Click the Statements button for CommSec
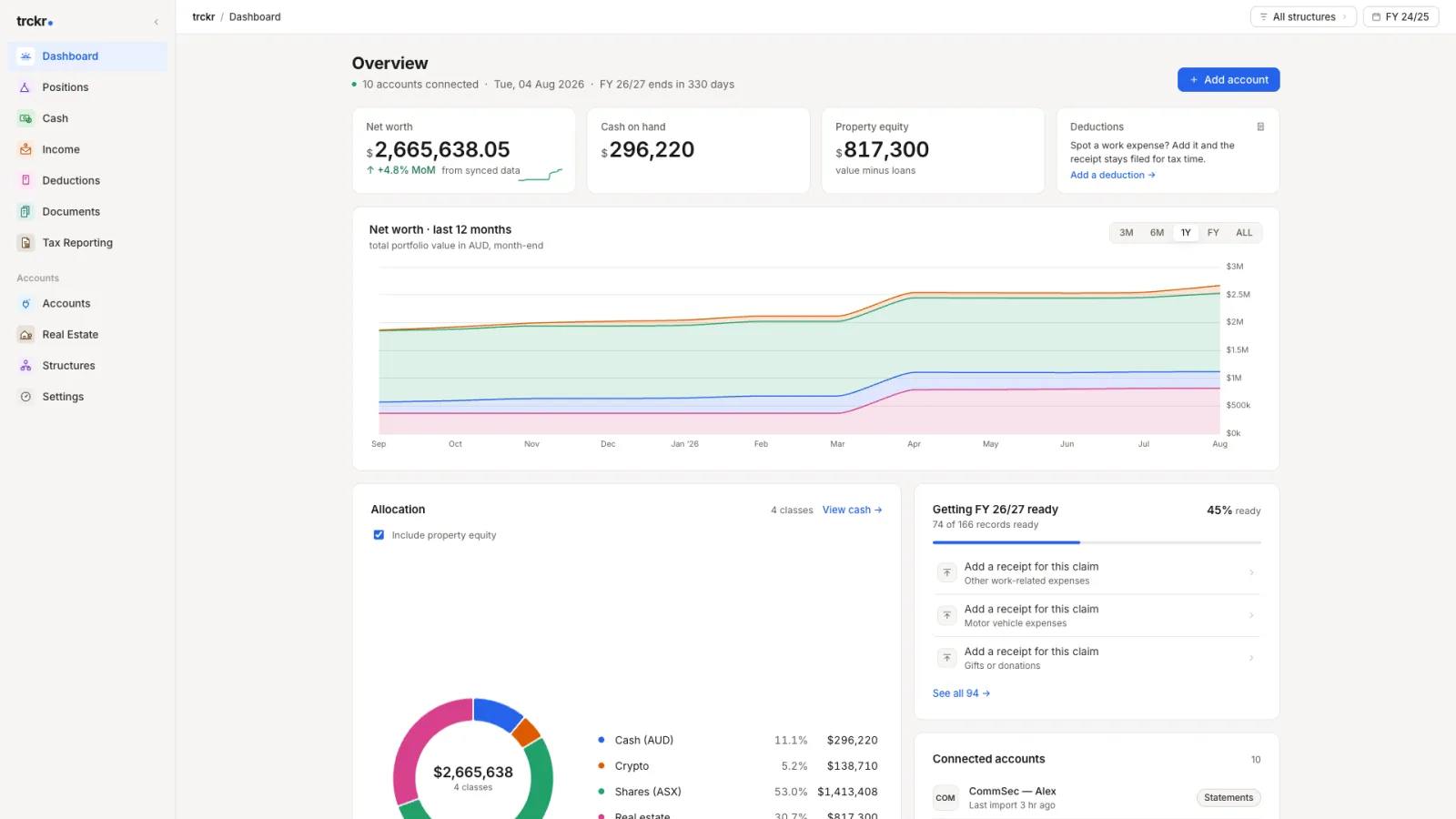This screenshot has height=819, width=1456. coord(1228,798)
